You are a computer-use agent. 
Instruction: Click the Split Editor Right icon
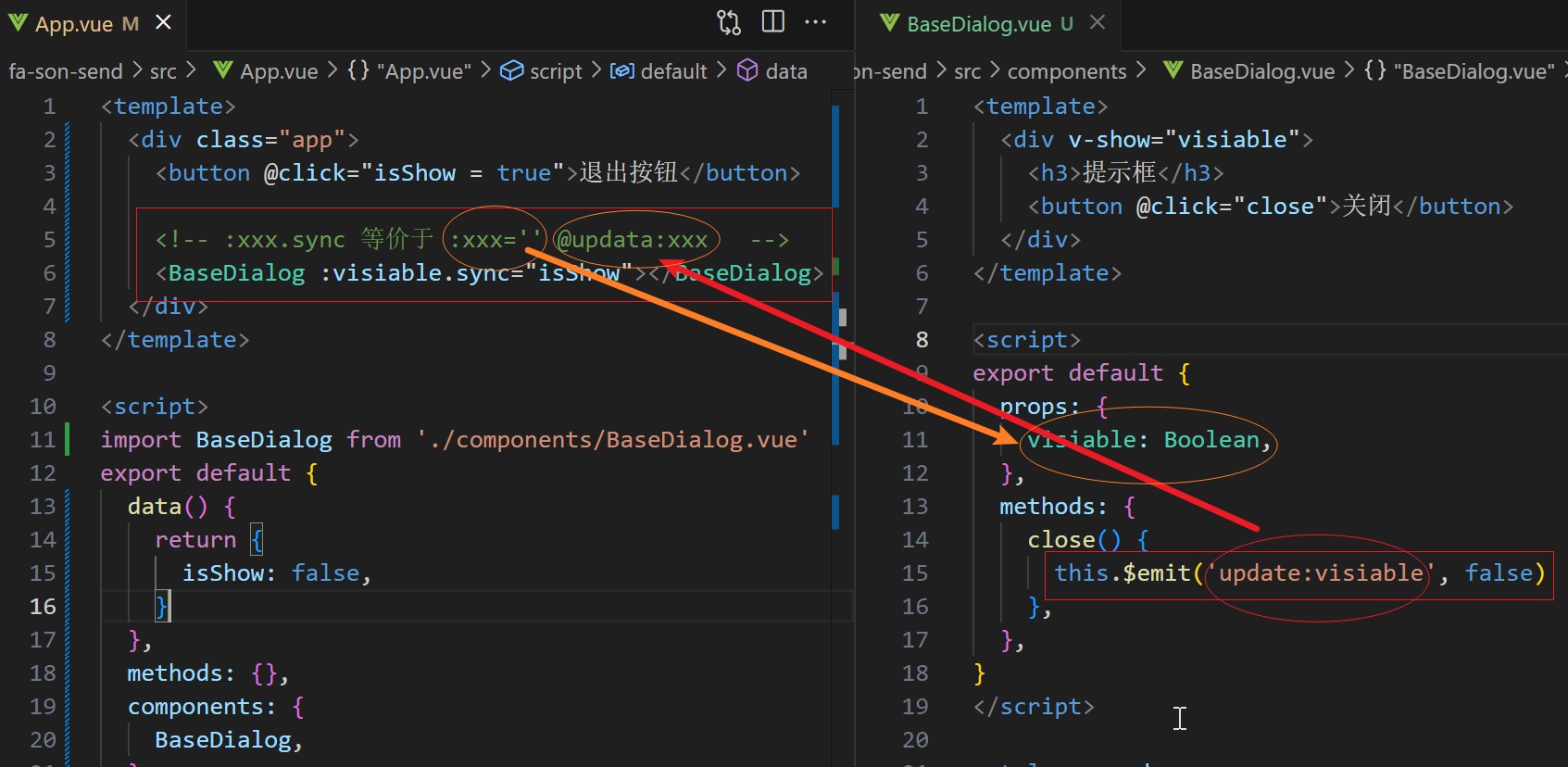click(x=772, y=22)
